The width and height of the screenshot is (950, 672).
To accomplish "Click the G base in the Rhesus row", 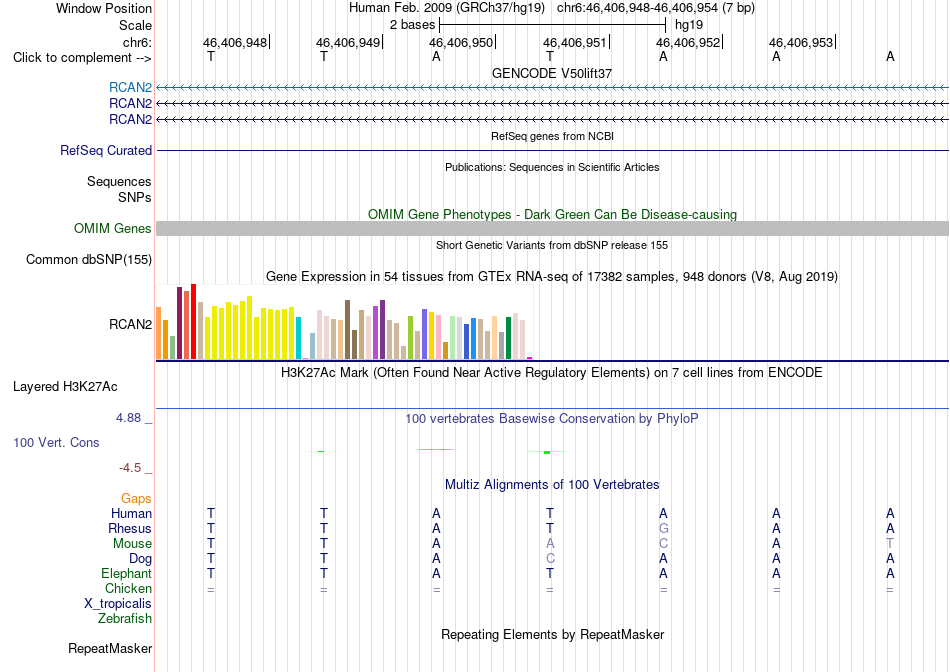I will coord(663,528).
